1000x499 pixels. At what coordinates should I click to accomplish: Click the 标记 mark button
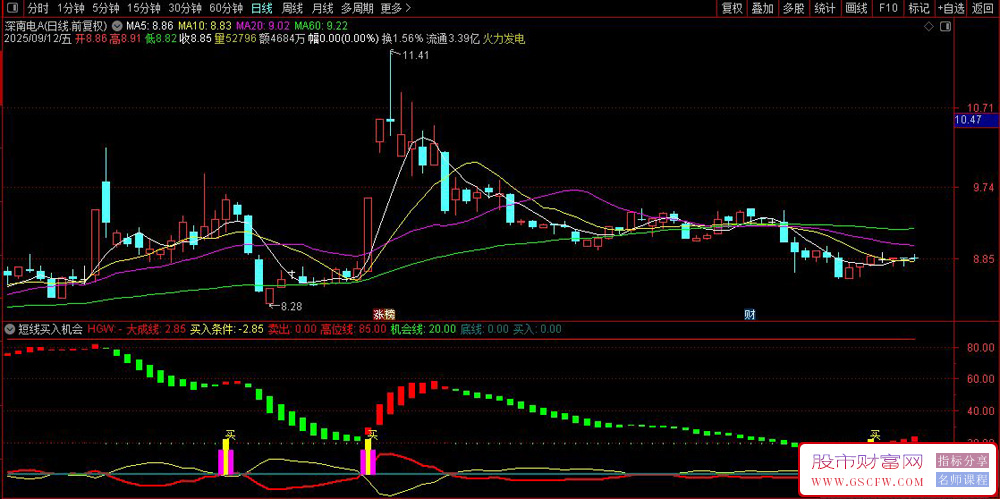tap(919, 8)
